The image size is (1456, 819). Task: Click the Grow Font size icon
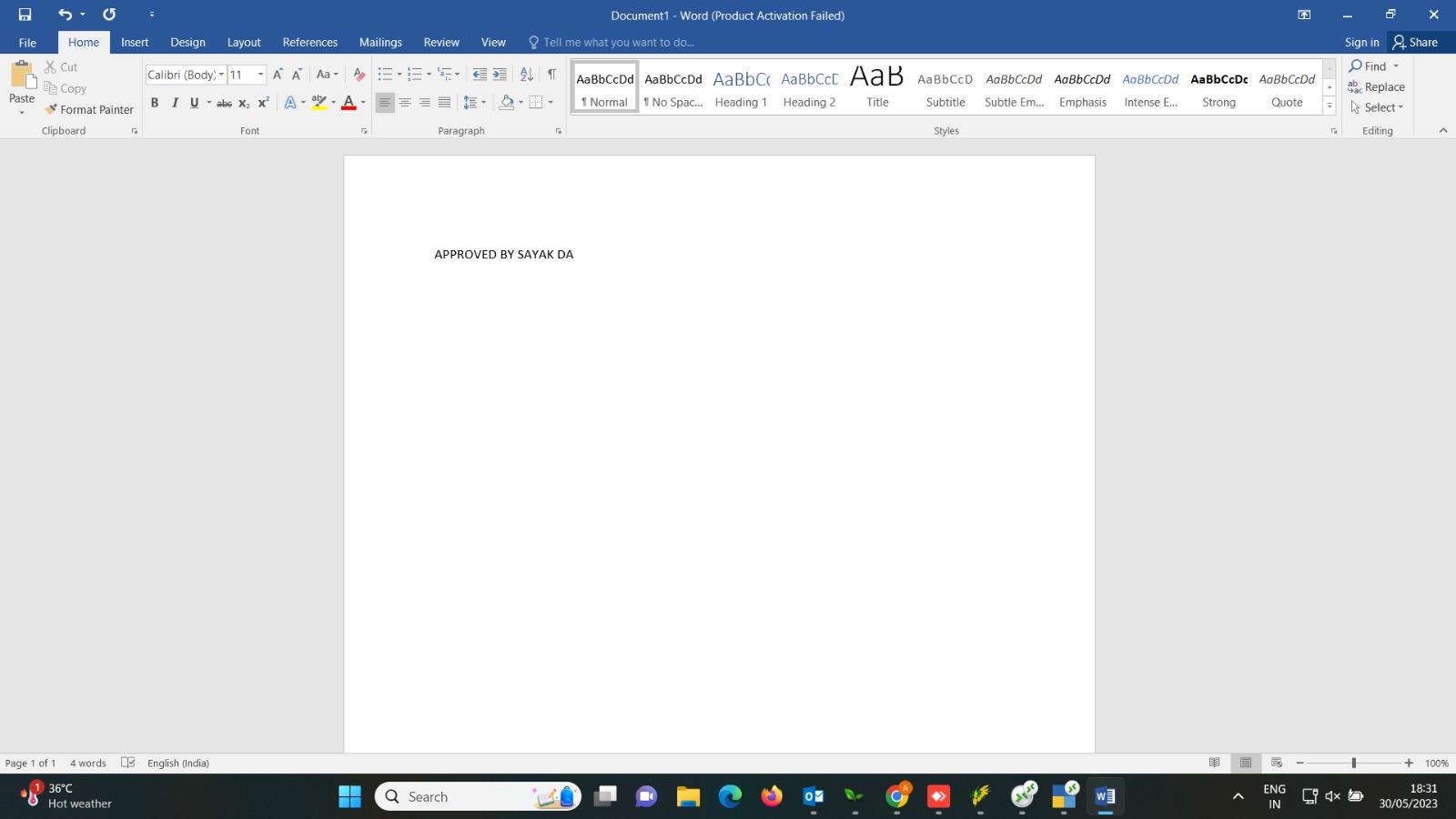point(278,75)
